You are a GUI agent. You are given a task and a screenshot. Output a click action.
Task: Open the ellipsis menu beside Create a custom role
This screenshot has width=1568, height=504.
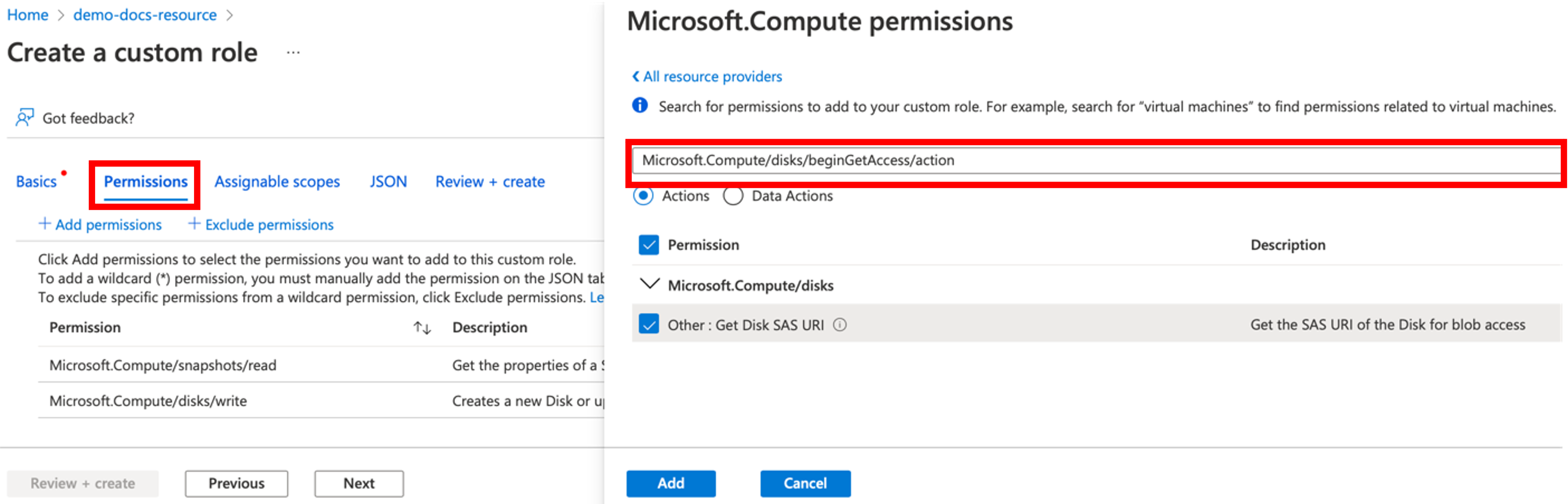[293, 52]
